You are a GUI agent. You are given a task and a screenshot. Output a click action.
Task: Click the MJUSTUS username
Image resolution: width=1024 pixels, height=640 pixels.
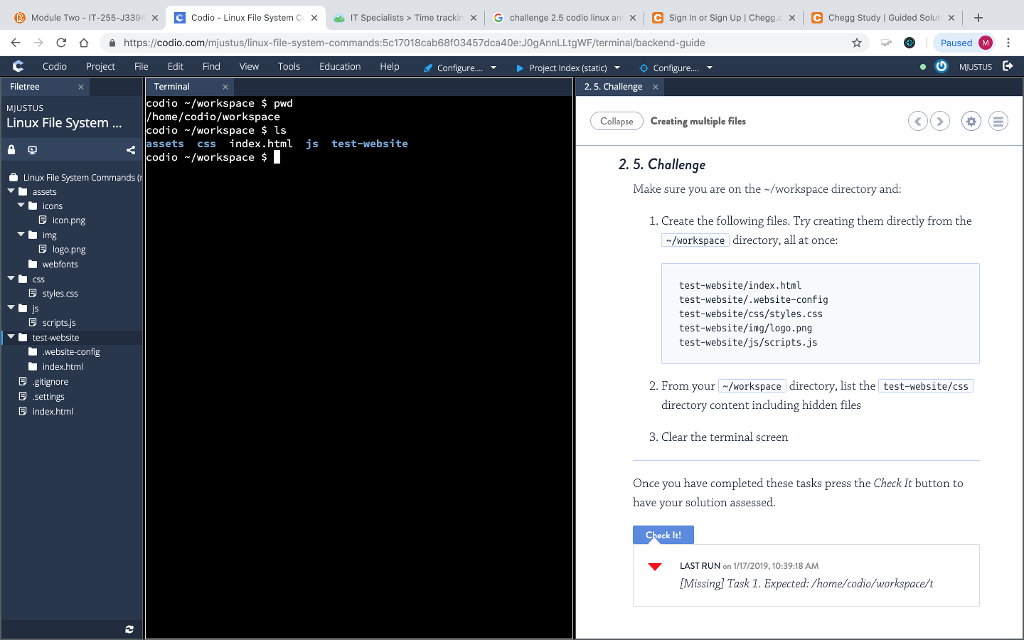click(x=975, y=67)
